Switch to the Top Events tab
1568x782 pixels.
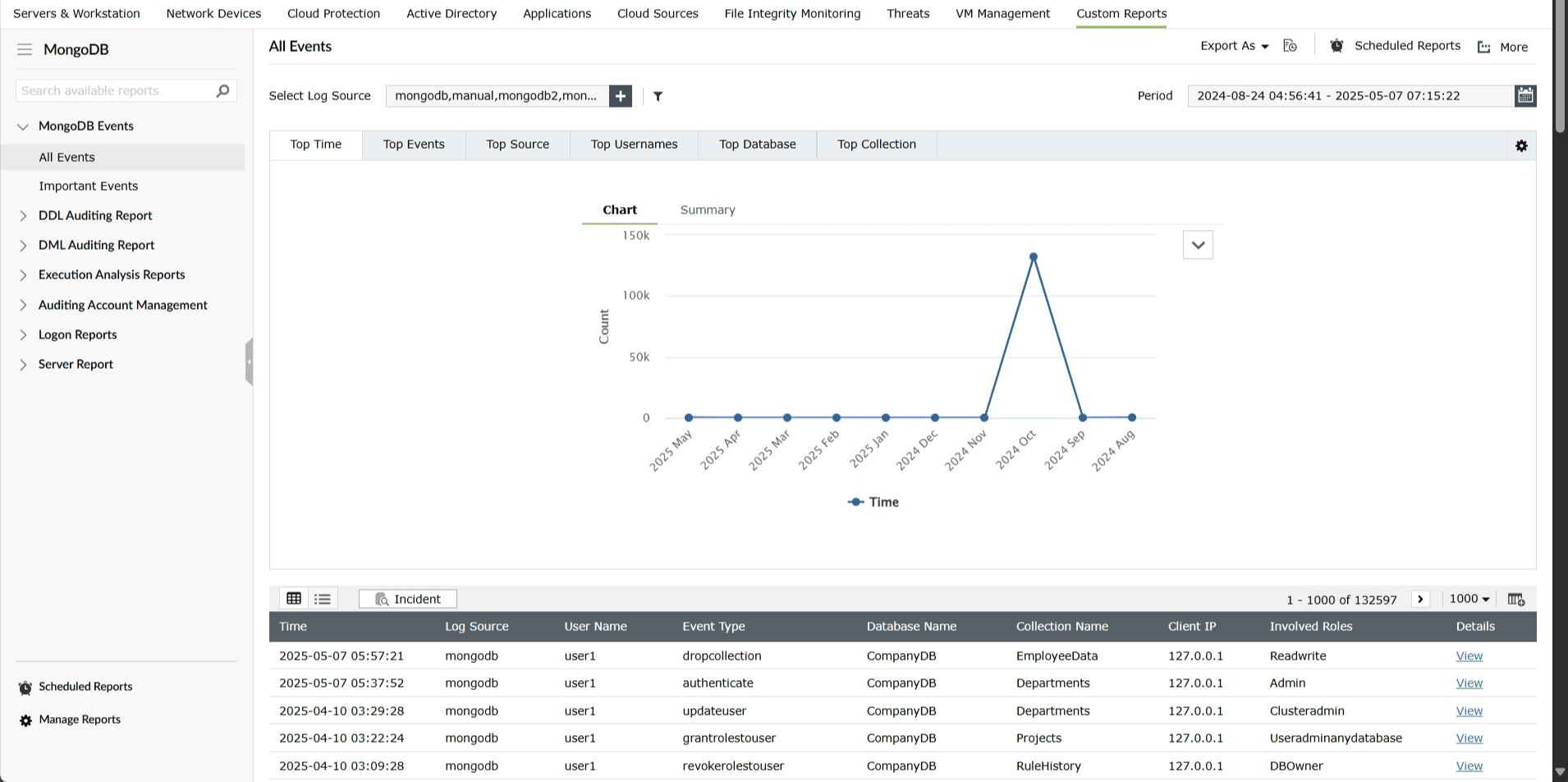(414, 145)
